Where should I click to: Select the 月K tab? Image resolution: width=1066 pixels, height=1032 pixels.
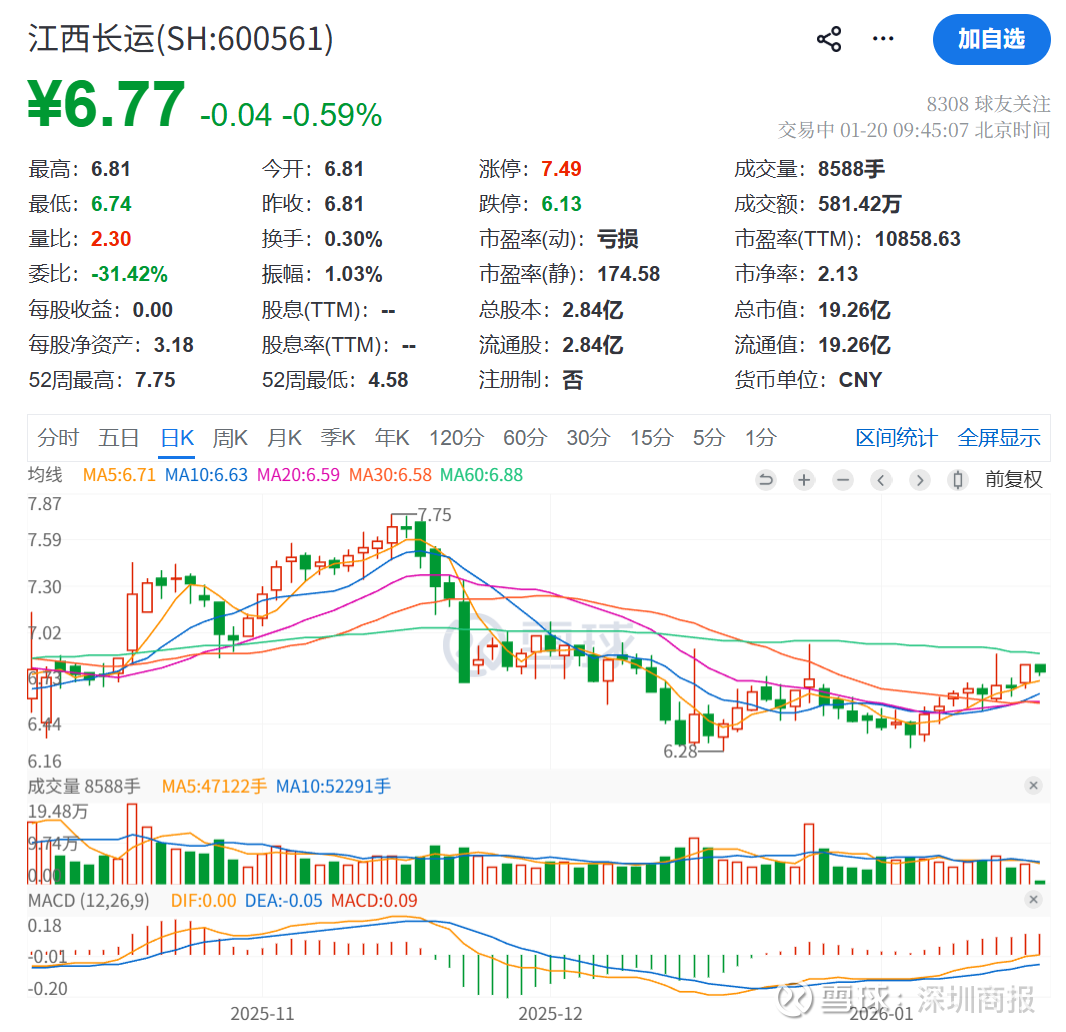[284, 438]
